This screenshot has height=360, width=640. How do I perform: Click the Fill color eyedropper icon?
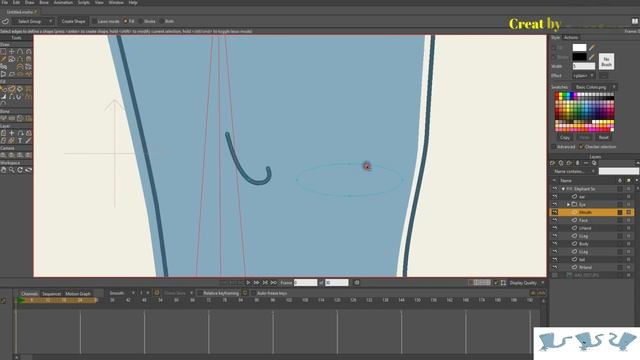pyautogui.click(x=591, y=48)
